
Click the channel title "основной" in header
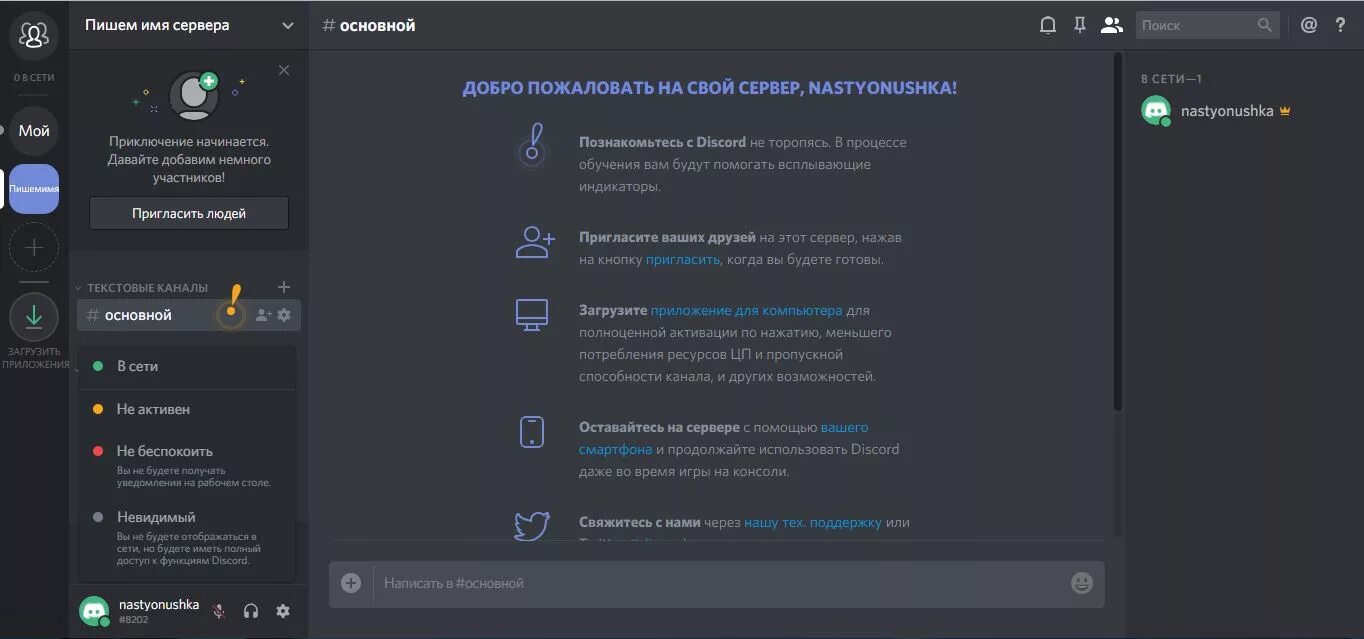pyautogui.click(x=377, y=25)
